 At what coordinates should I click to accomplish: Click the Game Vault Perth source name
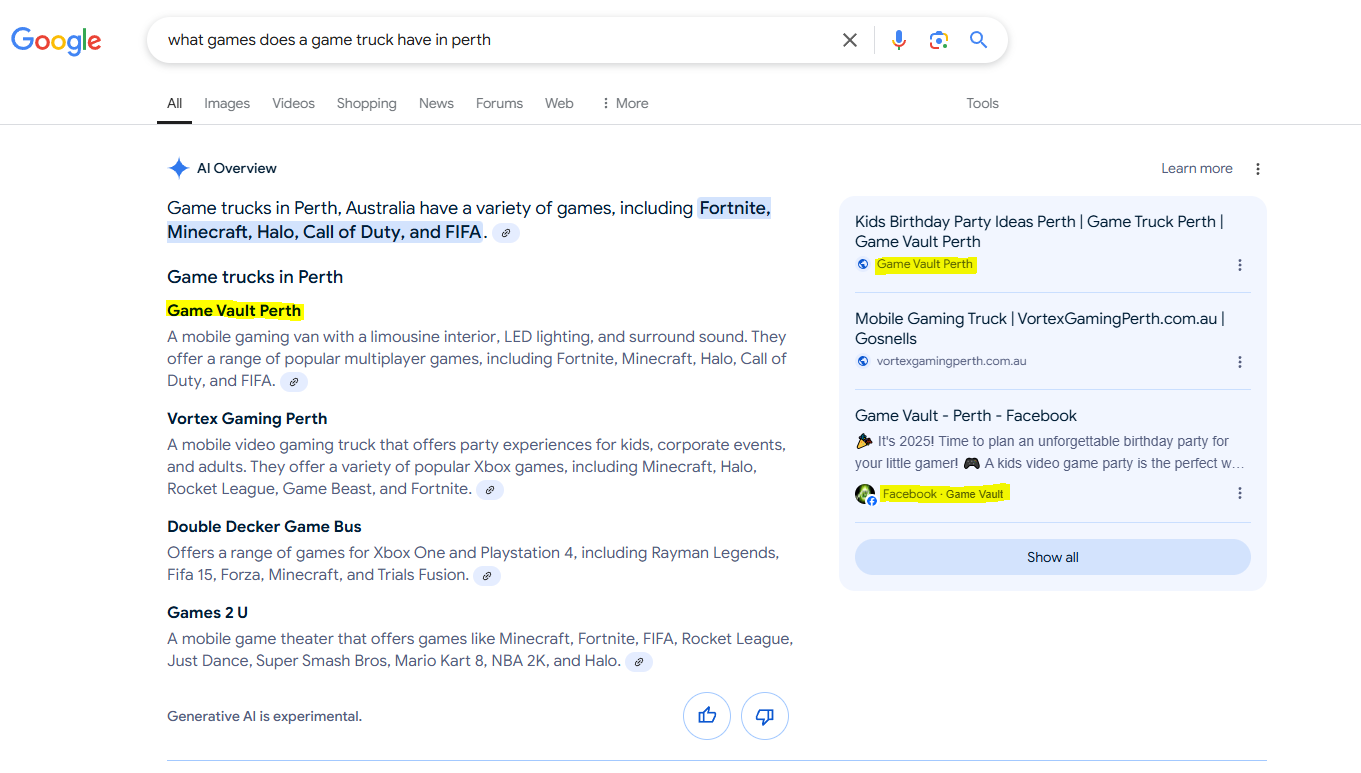pyautogui.click(x=925, y=264)
